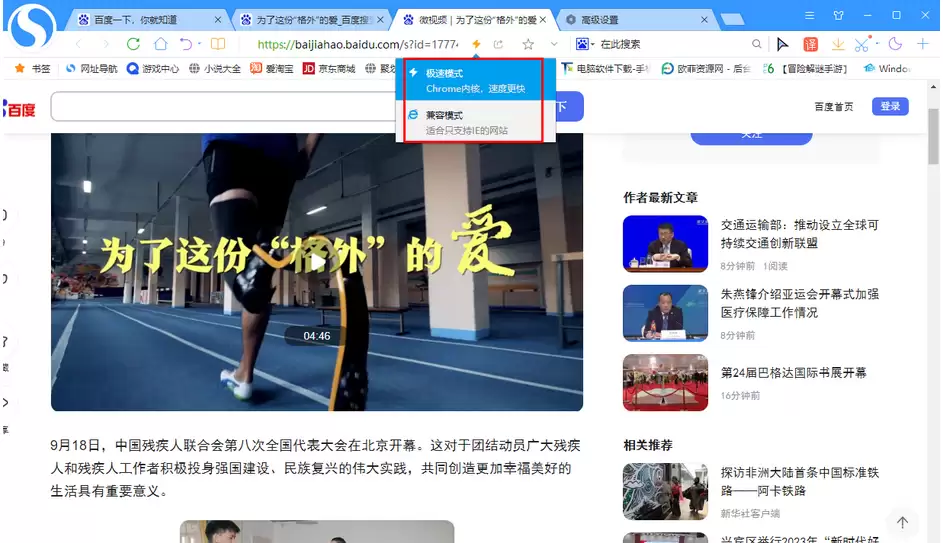
Task: Open a new tab with the tab-strip button
Action: coord(732,20)
